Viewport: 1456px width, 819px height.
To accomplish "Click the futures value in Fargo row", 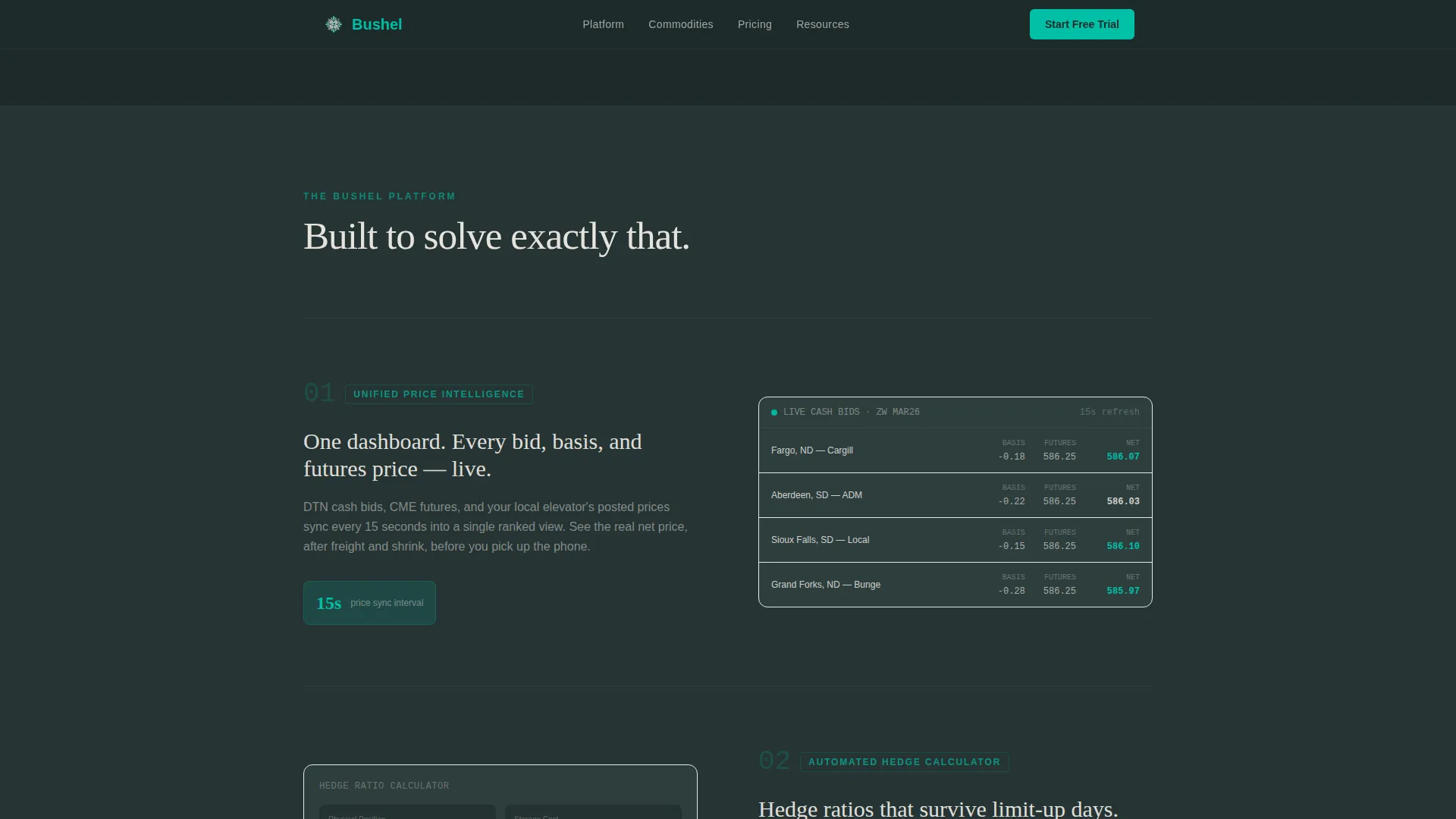I will click(x=1059, y=457).
